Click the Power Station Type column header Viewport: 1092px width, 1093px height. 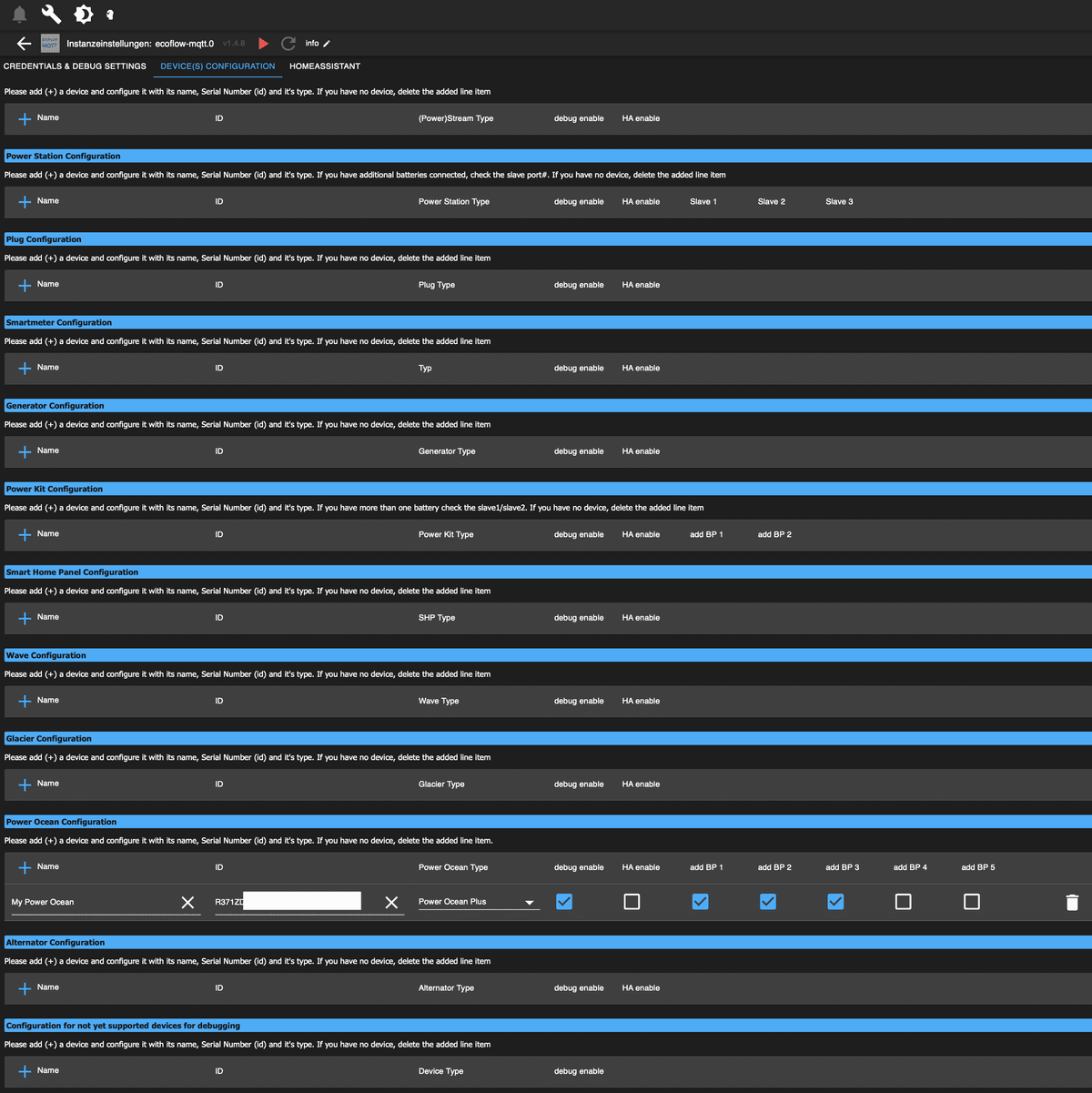pos(454,202)
